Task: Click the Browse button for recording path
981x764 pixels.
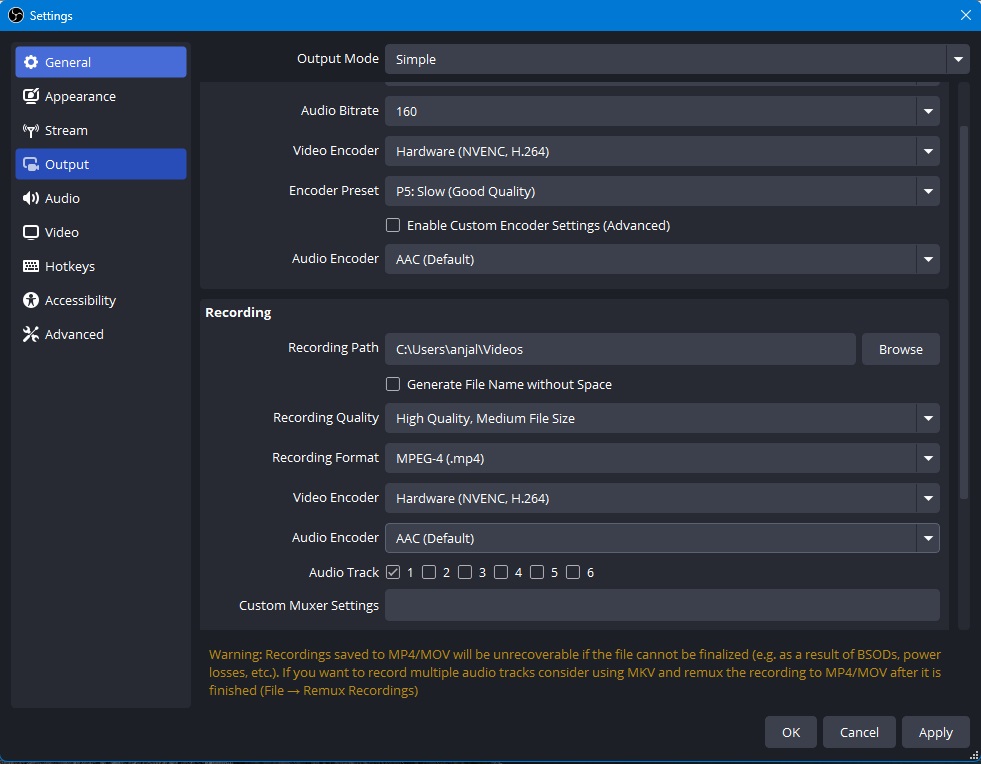Action: [x=900, y=349]
